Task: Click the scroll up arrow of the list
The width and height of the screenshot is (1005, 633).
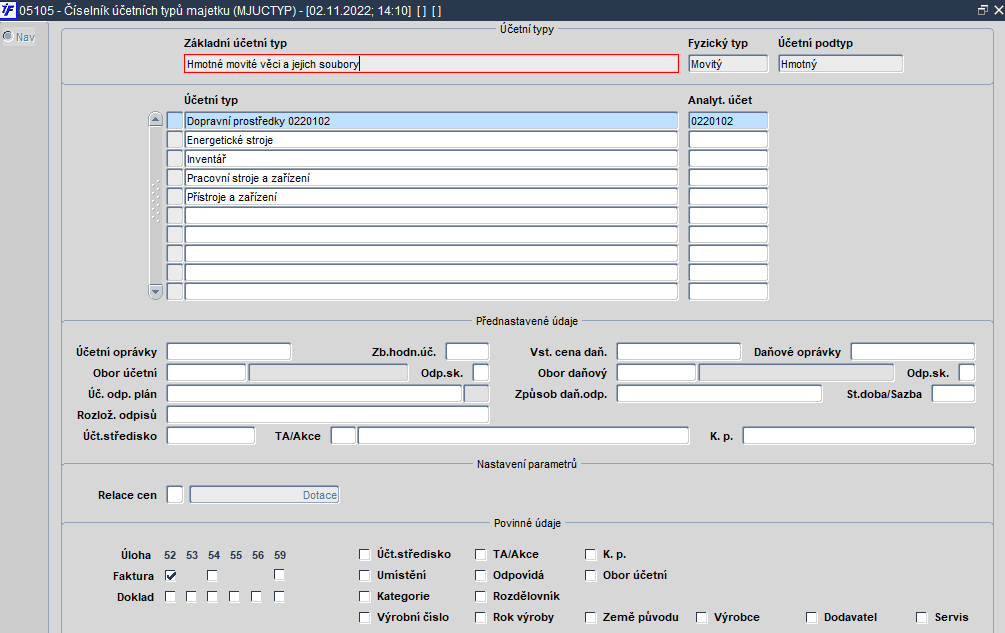Action: coord(155,120)
